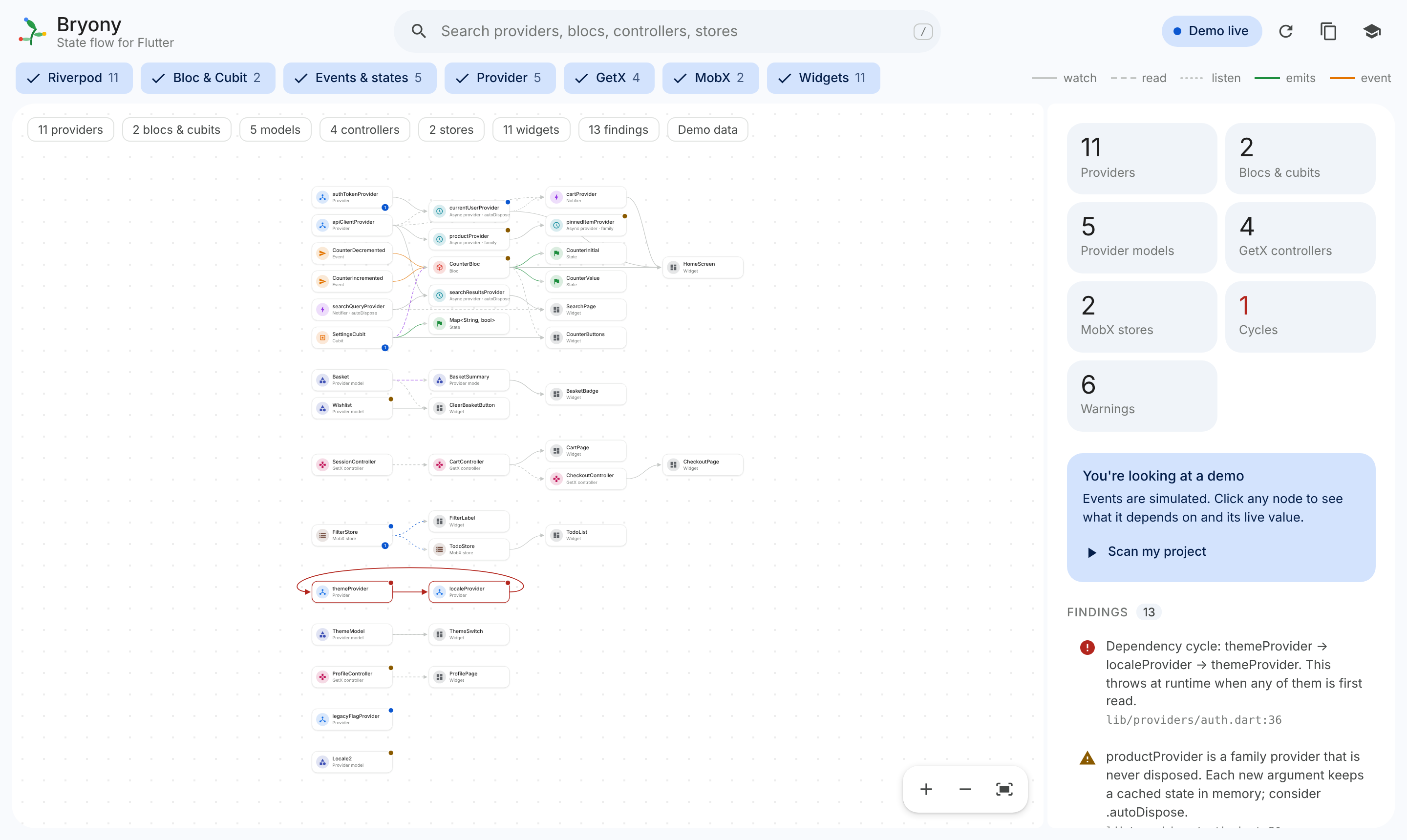1407x840 pixels.
Task: Select the legacyFlagProvider node
Action: pos(352,719)
